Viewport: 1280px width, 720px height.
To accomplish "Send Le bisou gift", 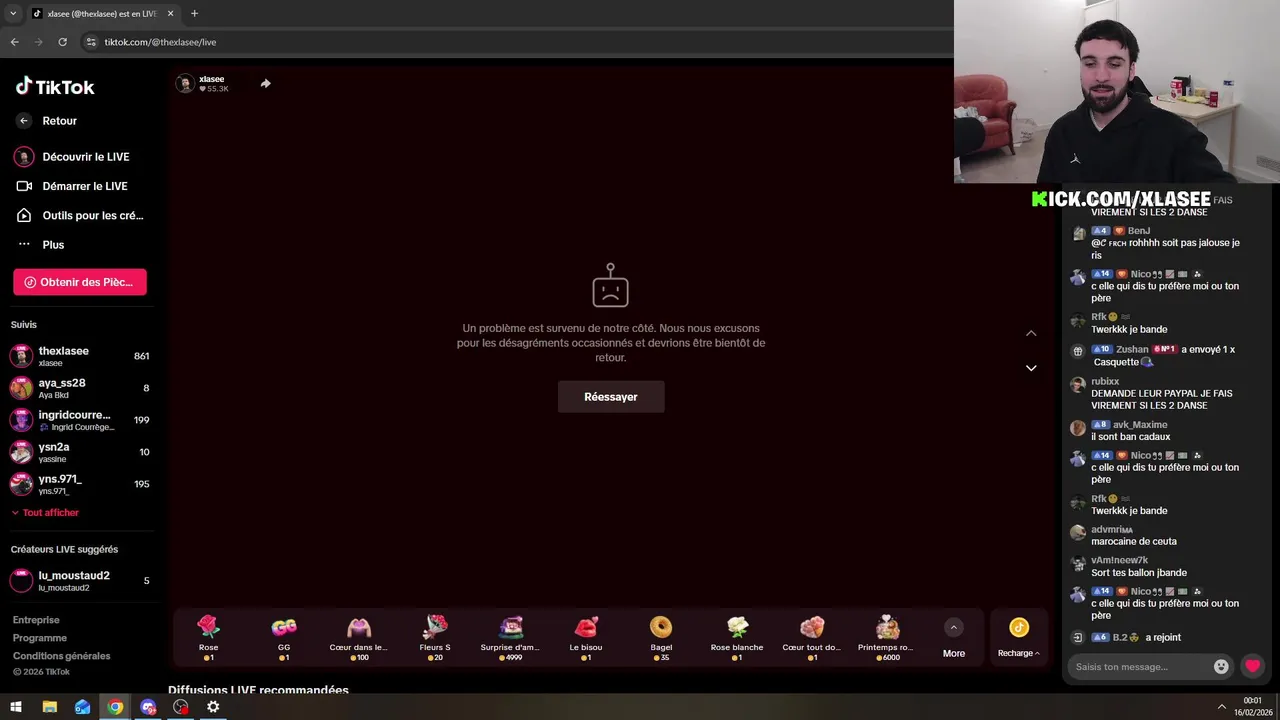I will 586,637.
